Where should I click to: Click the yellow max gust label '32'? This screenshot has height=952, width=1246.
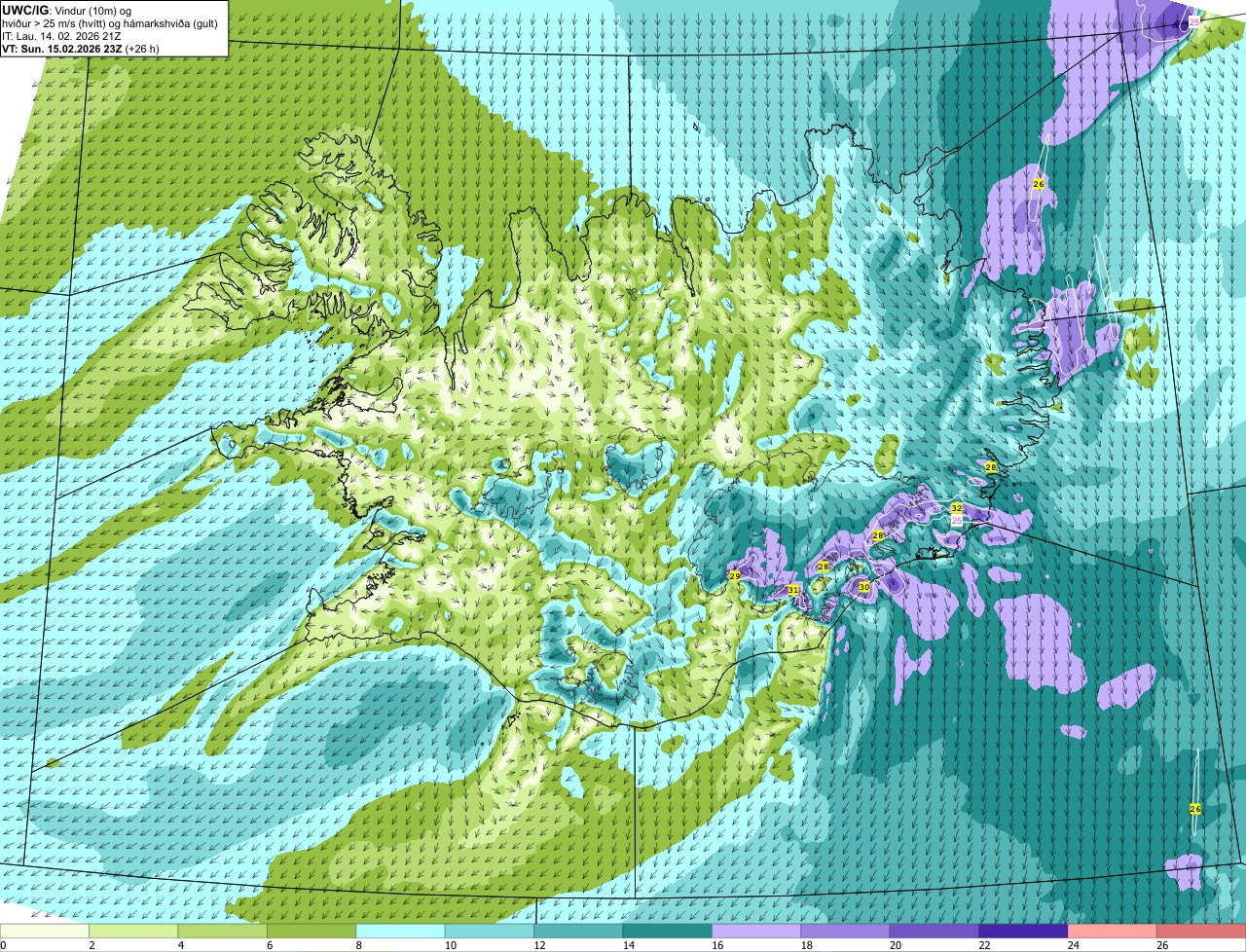957,508
